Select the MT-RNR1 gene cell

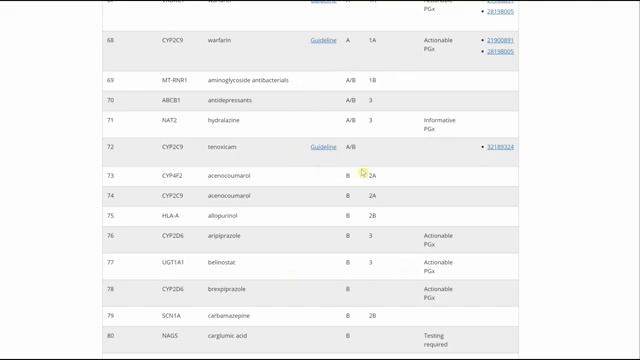click(x=174, y=80)
